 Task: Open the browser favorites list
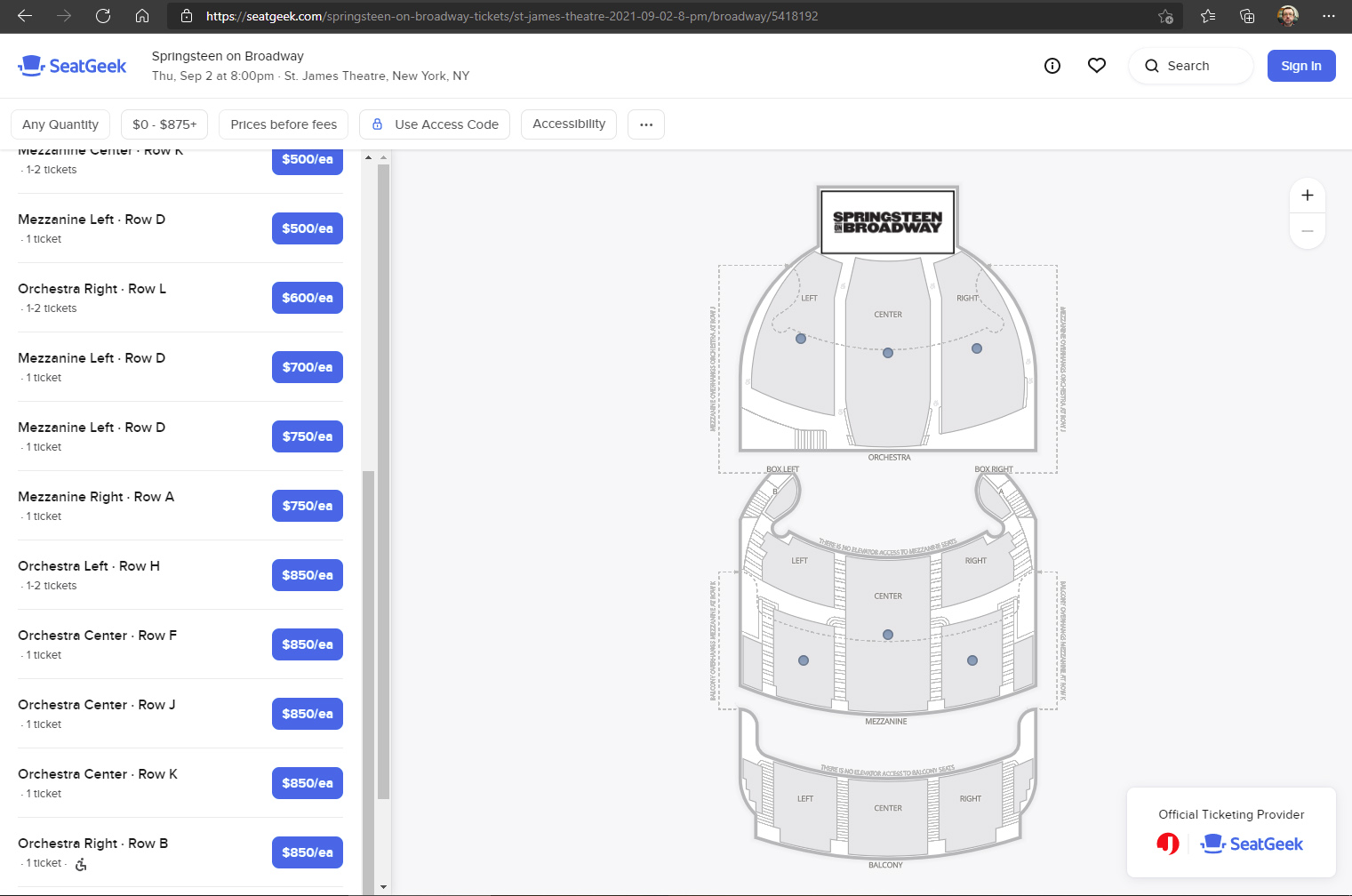(x=1208, y=16)
